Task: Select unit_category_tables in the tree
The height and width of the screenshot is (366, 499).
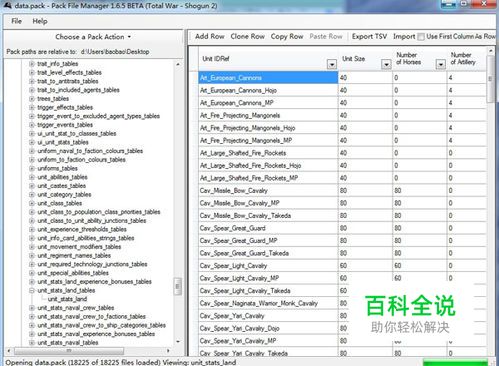Action: 64,194
